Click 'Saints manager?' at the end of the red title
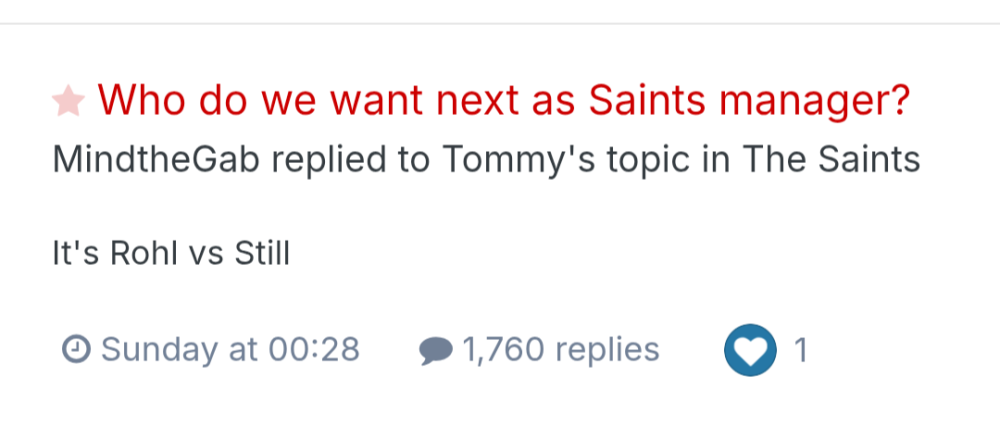 pyautogui.click(x=748, y=100)
